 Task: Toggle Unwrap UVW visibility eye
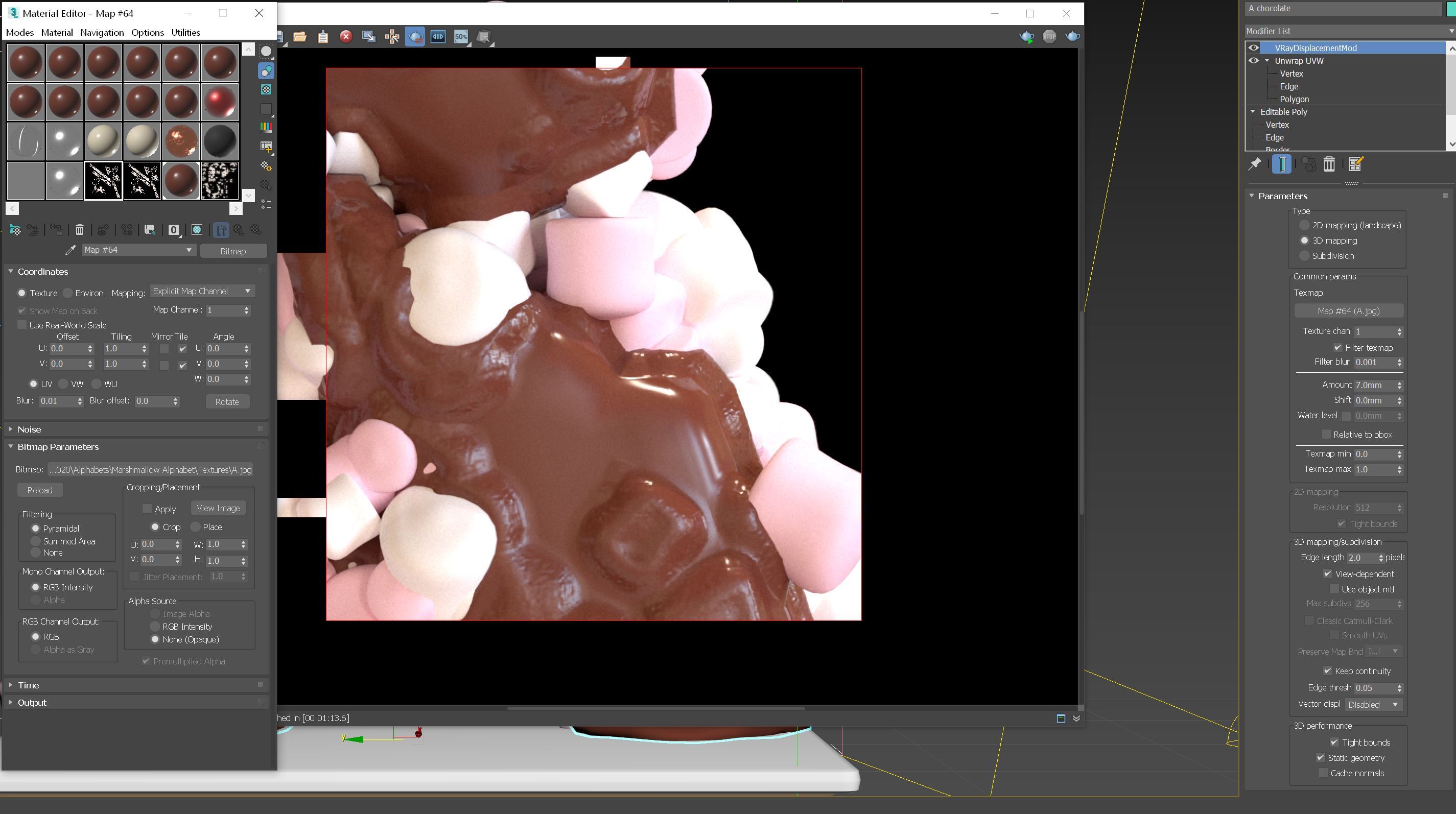(x=1253, y=61)
